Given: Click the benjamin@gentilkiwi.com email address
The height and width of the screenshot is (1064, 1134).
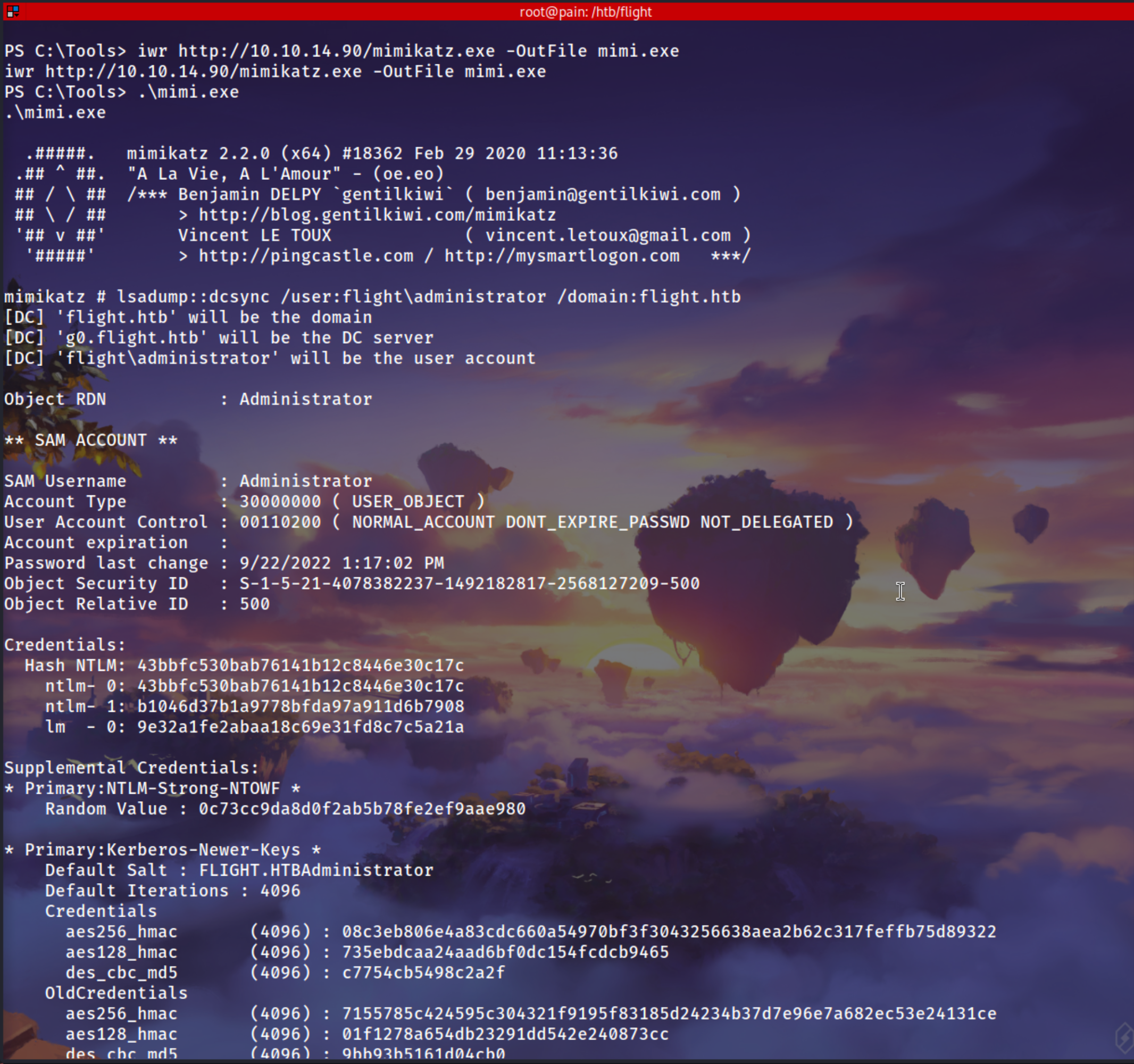Looking at the screenshot, I should pyautogui.click(x=602, y=195).
